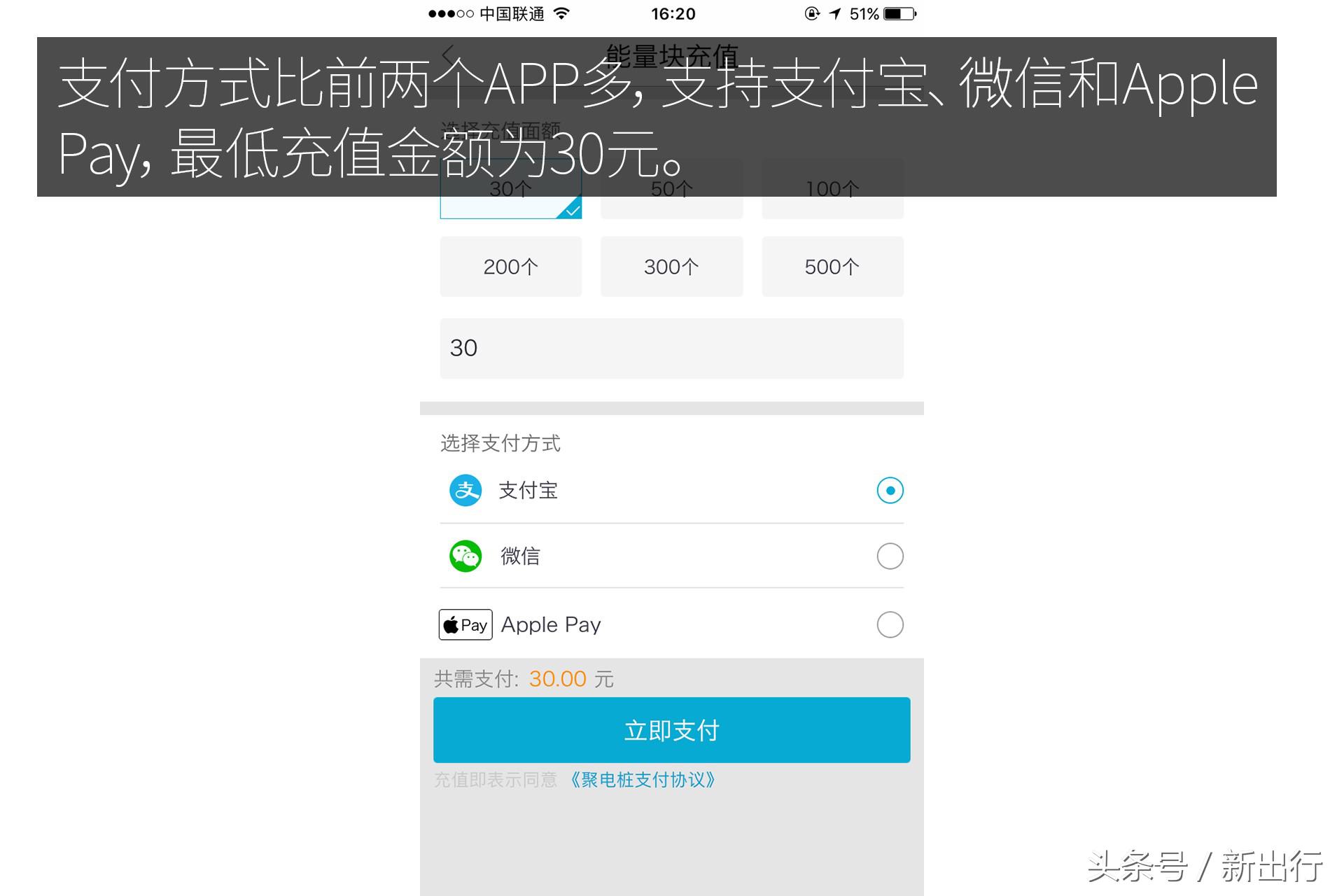Tap the WeChat pay green icon
The height and width of the screenshot is (896, 1344).
[465, 556]
